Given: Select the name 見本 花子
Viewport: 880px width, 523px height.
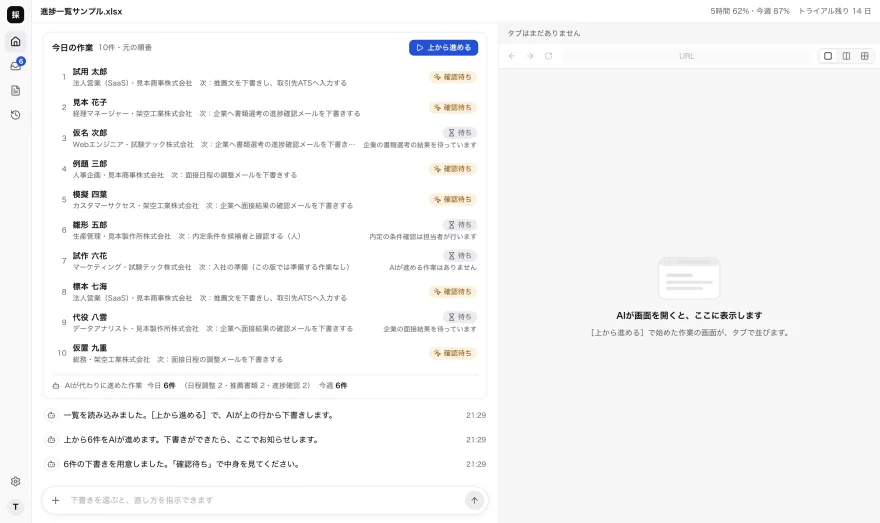Looking at the screenshot, I should (90, 103).
